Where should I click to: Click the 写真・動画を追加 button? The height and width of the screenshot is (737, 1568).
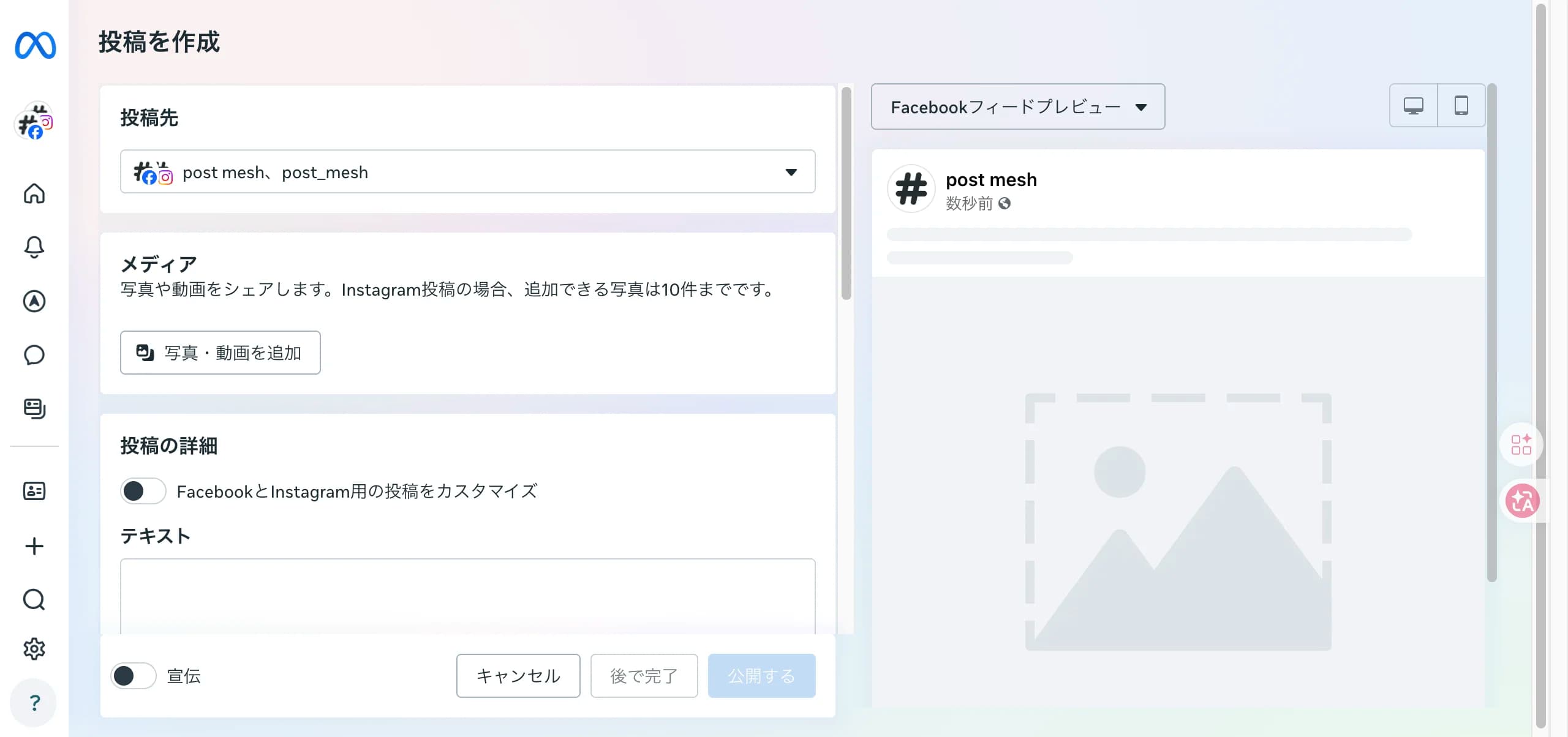click(221, 352)
